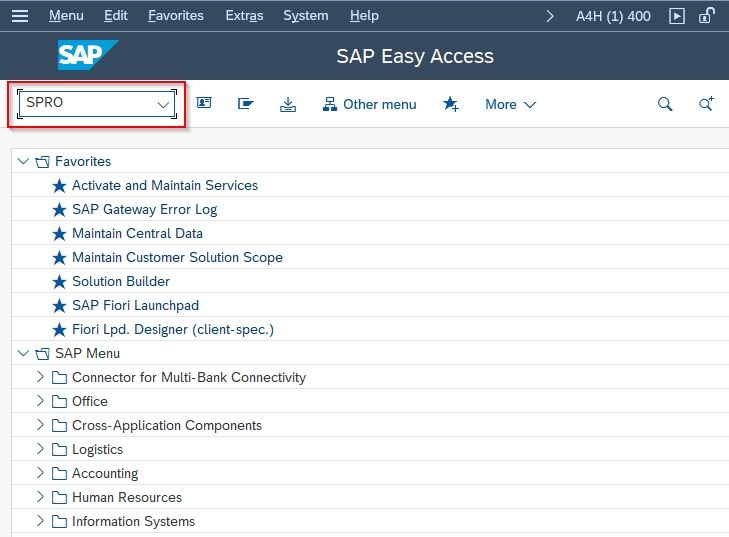Click the Information Systems folder icon

pos(59,522)
